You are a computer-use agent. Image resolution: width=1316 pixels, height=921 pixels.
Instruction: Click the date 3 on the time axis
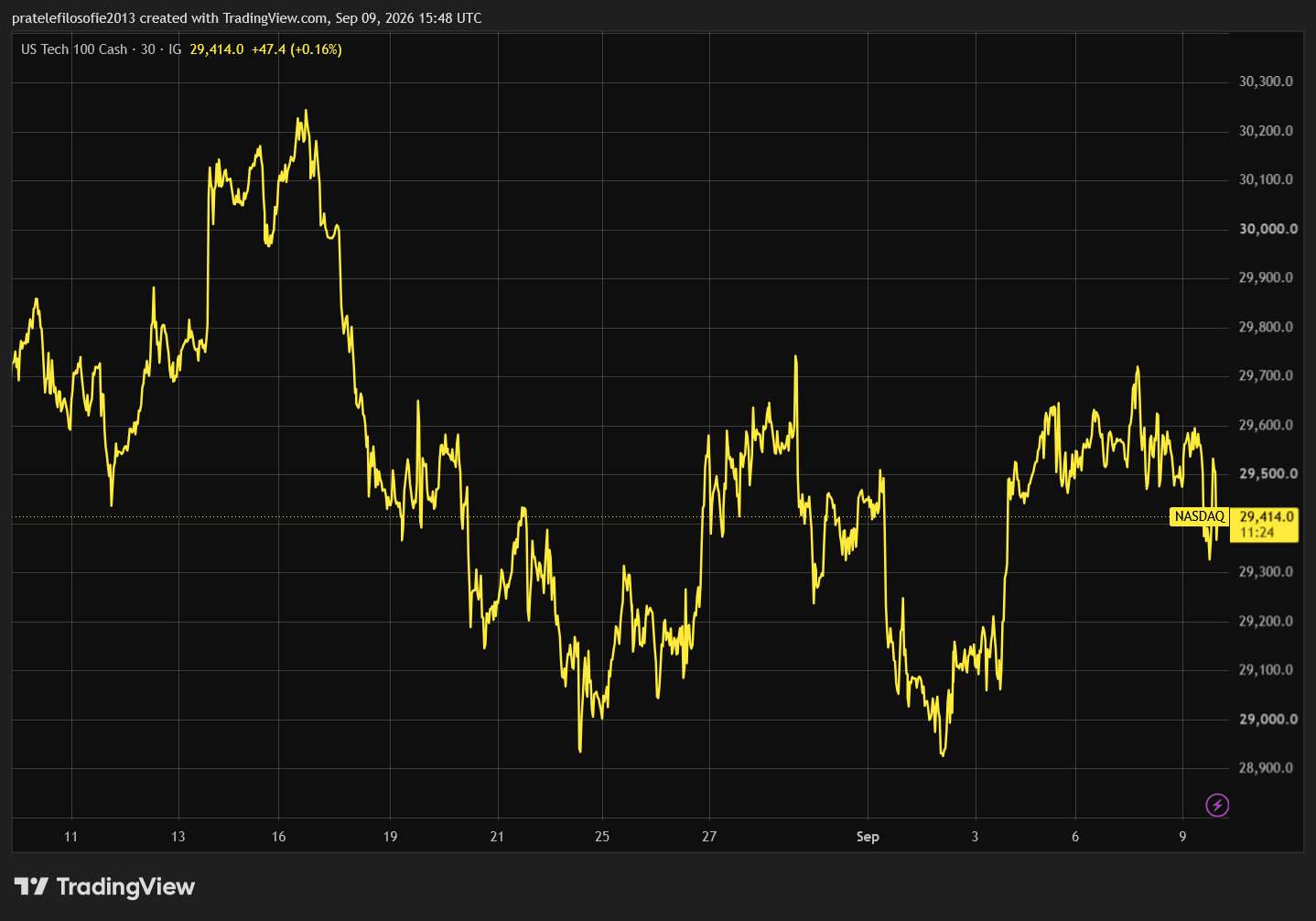click(975, 837)
